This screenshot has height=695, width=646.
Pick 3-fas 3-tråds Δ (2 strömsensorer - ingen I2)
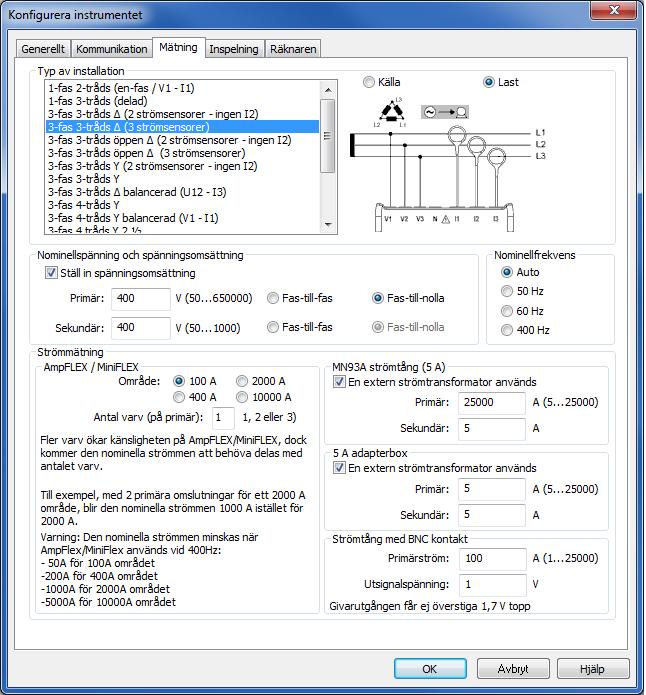click(x=182, y=114)
